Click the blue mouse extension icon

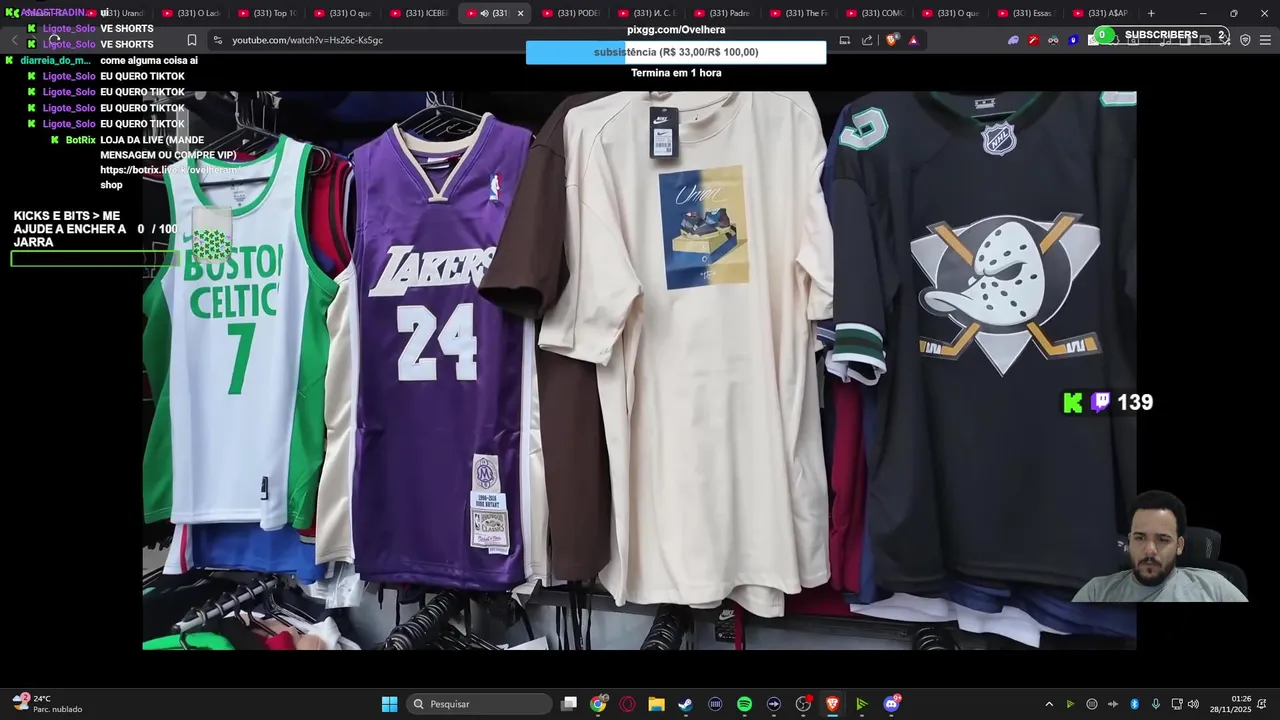pyautogui.click(x=1073, y=40)
